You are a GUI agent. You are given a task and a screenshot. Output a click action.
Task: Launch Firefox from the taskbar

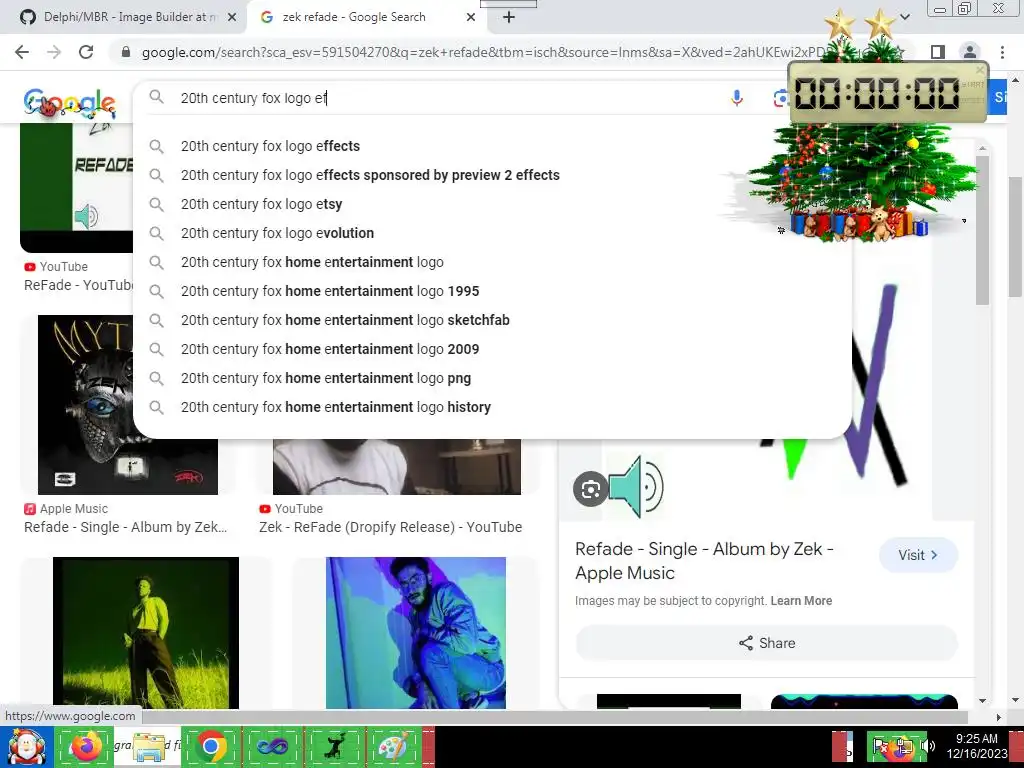tap(86, 746)
